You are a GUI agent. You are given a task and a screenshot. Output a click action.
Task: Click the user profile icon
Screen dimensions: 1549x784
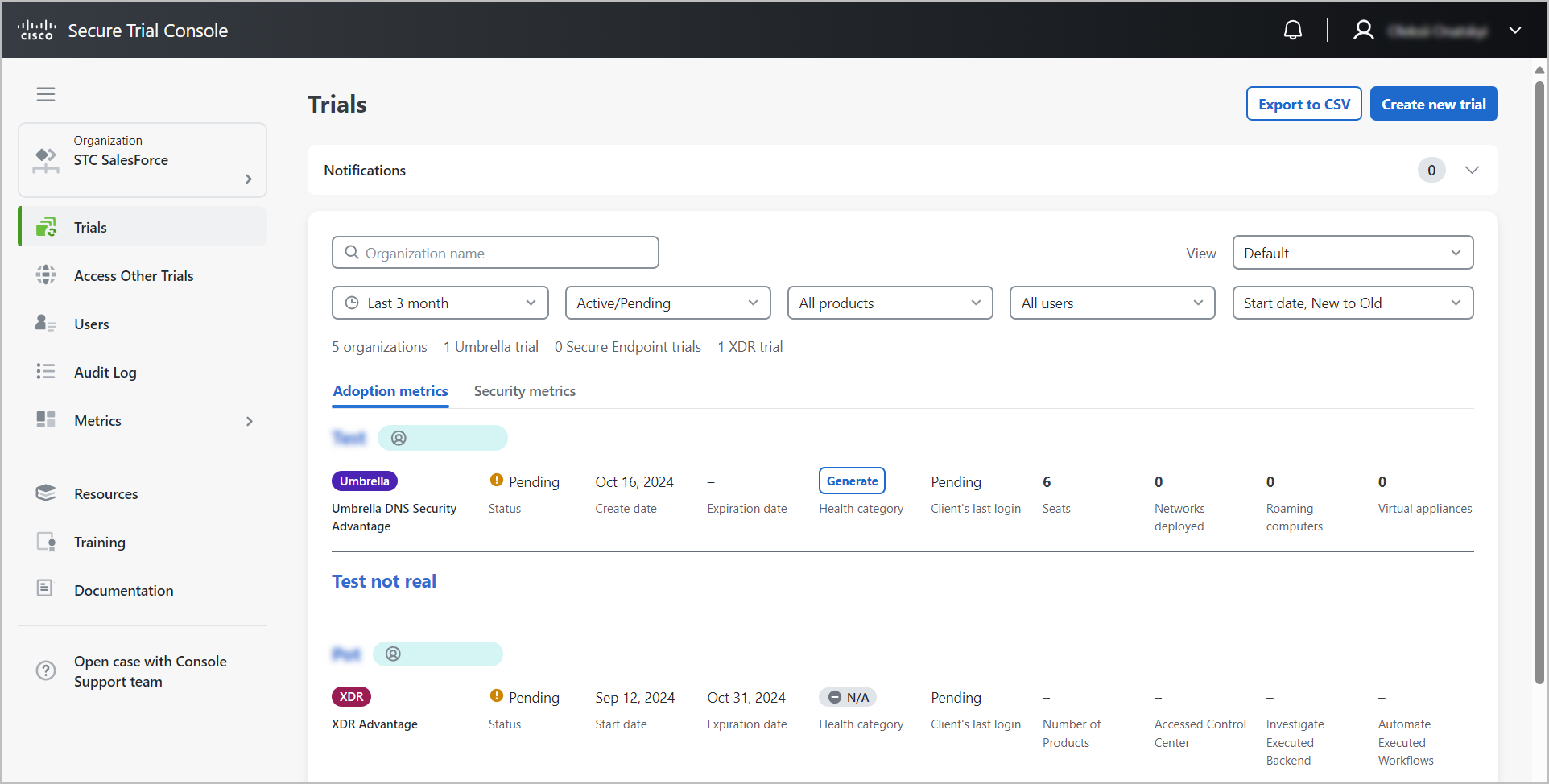click(1364, 31)
